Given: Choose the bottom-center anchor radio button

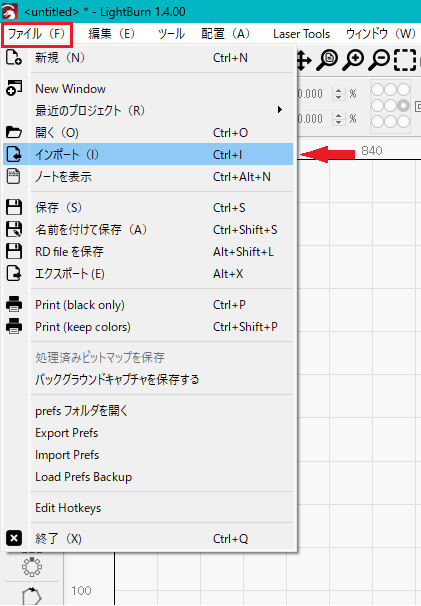Looking at the screenshot, I should tap(390, 122).
